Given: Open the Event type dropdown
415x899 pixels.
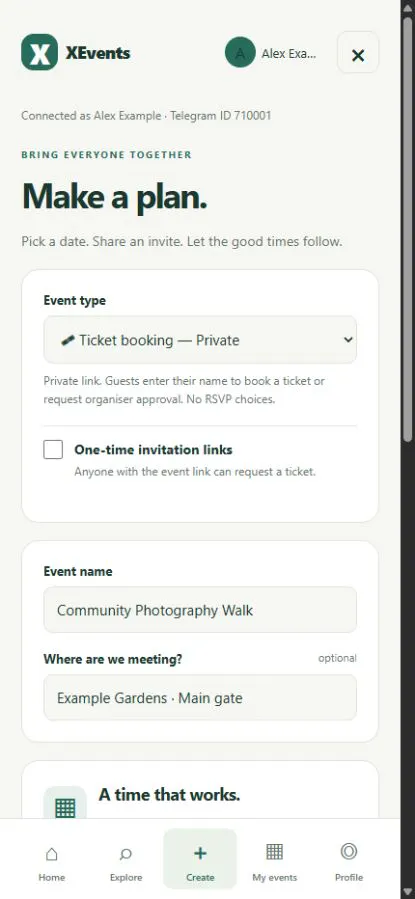Looking at the screenshot, I should tap(200, 339).
